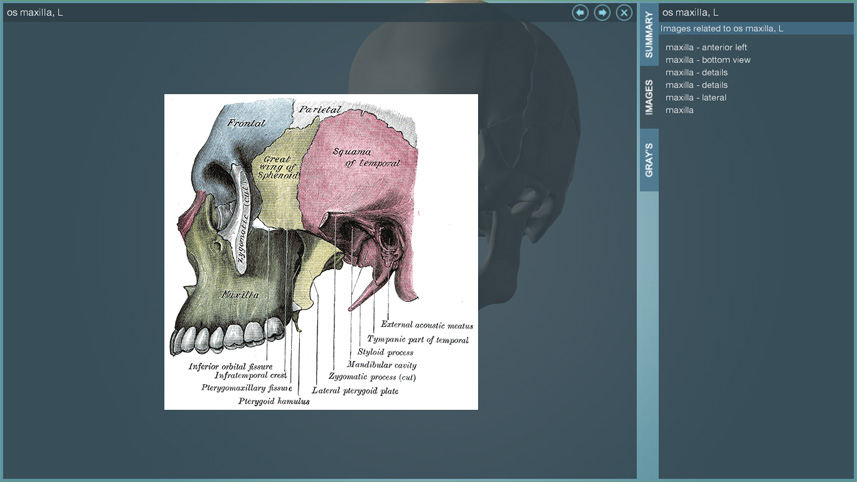Select first 'maxilla - details' entry
Screen dimensions: 857x482
point(696,73)
